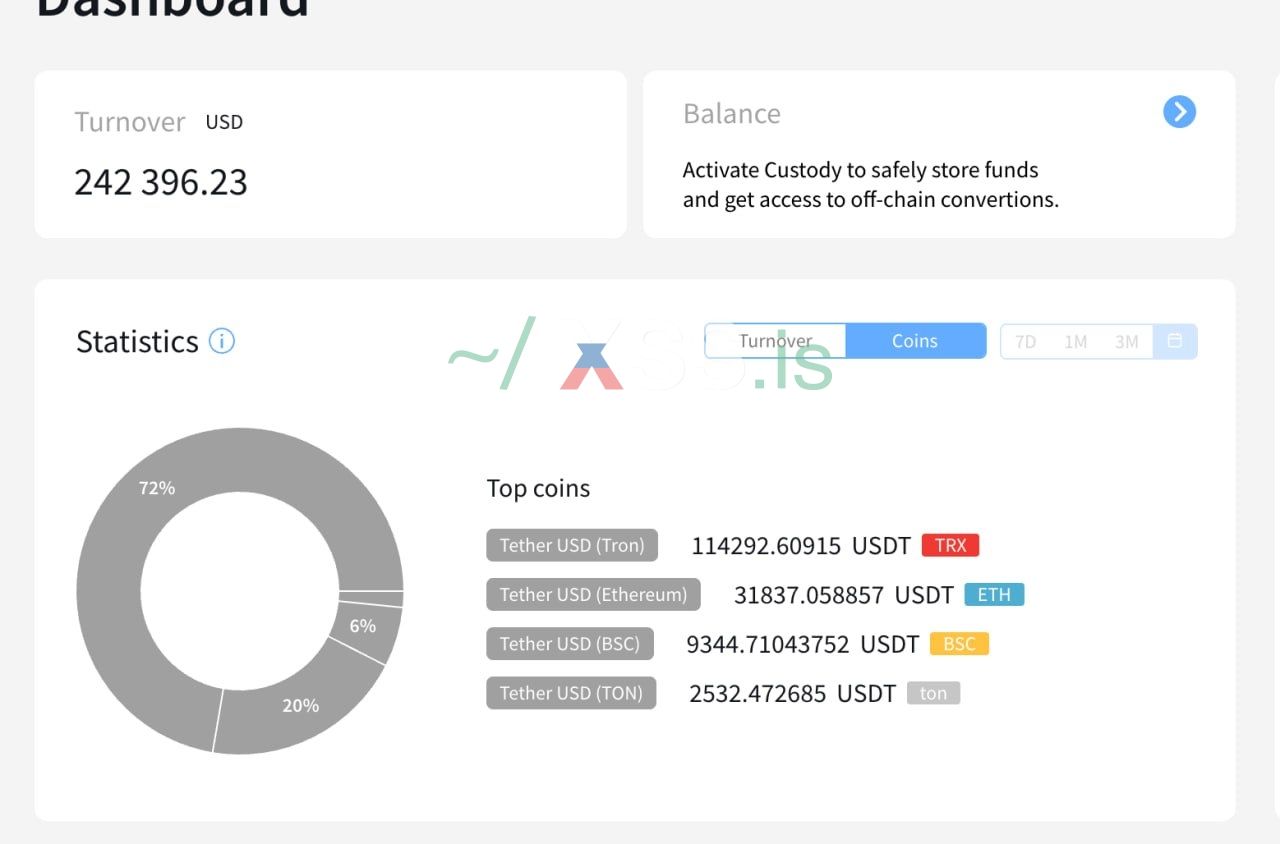The image size is (1280, 844).
Task: Select the 7D time range
Action: pyautogui.click(x=1025, y=342)
